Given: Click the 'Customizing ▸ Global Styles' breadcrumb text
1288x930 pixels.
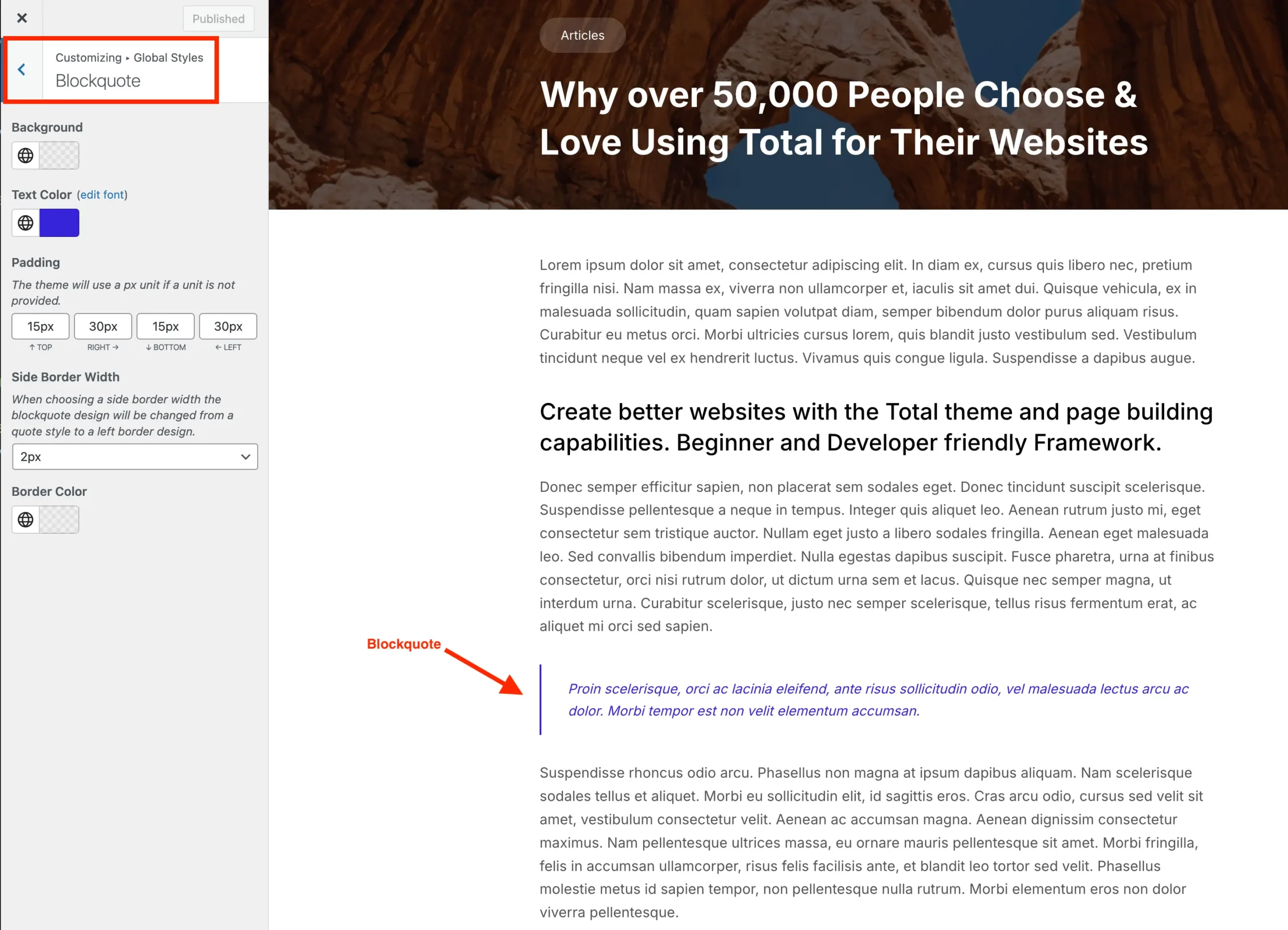Looking at the screenshot, I should click(129, 57).
